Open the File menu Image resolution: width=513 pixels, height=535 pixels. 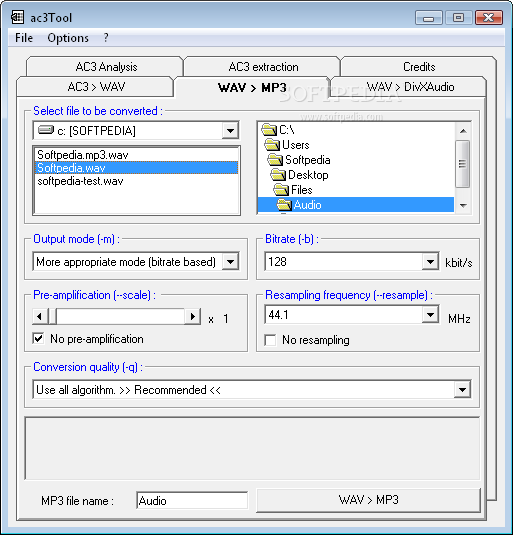24,38
